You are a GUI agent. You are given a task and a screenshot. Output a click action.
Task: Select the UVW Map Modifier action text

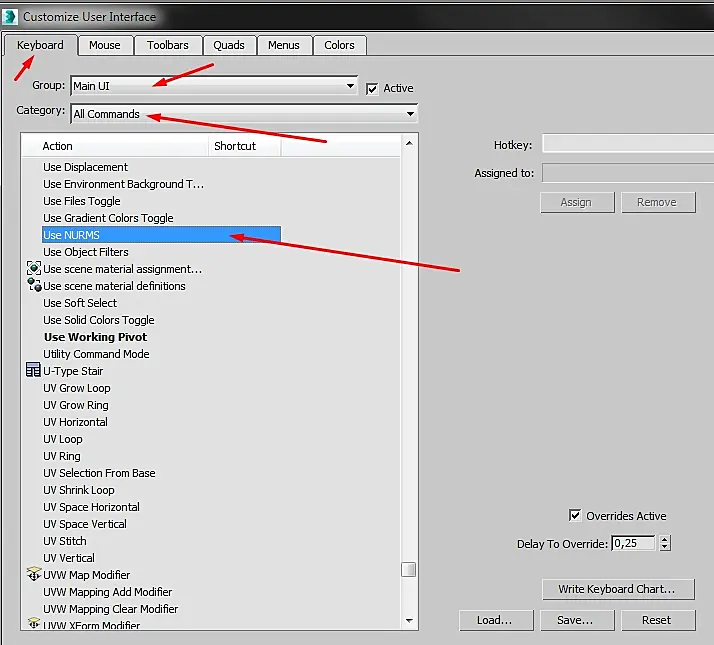[87, 575]
